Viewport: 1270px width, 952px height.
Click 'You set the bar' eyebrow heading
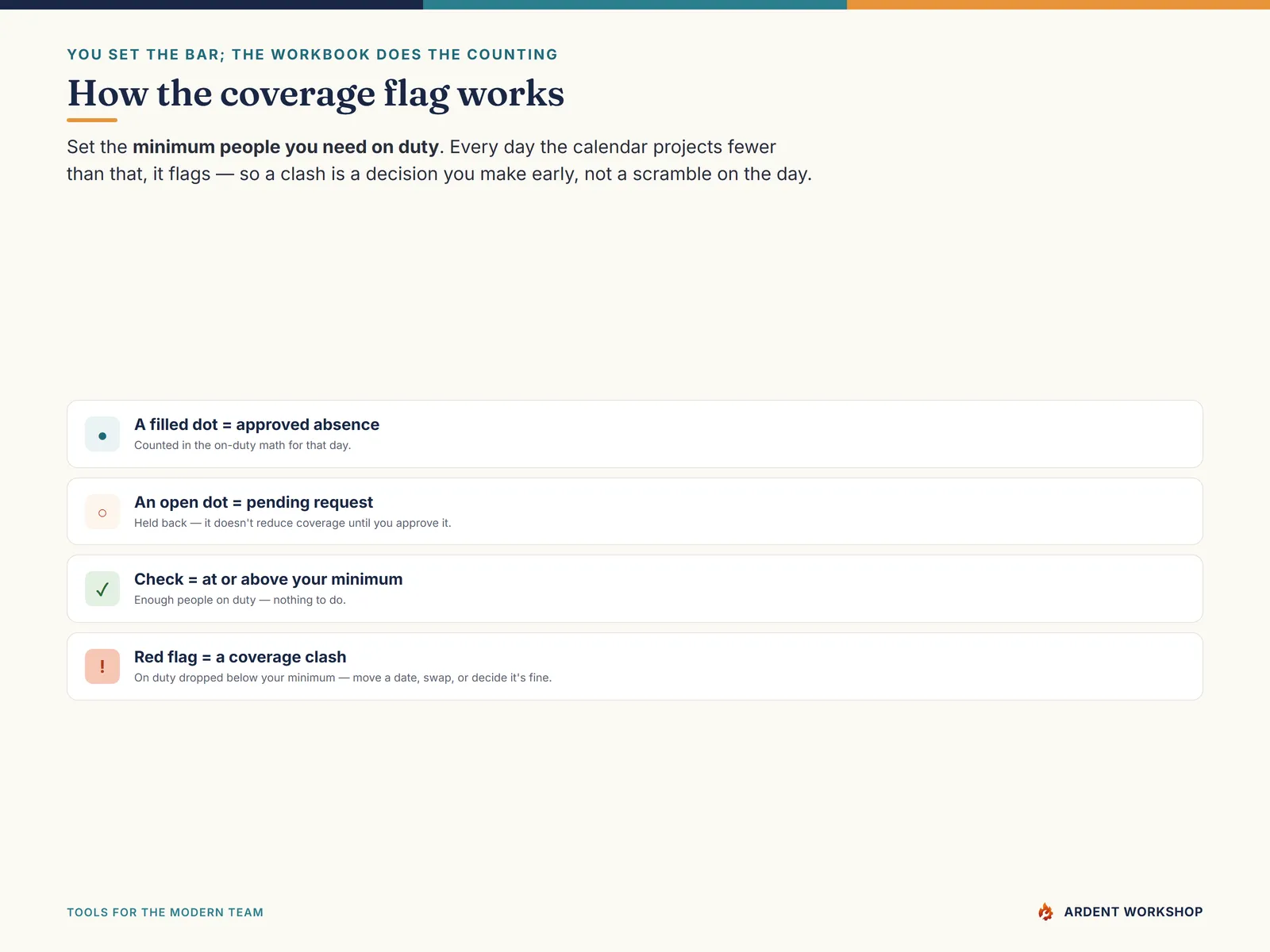tap(312, 55)
